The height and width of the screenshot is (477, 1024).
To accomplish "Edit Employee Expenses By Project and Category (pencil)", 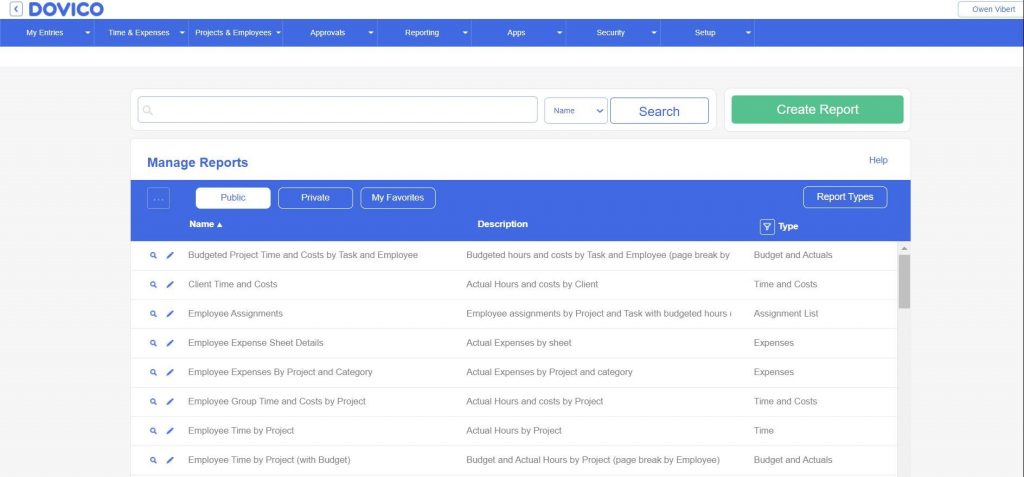I will [170, 372].
